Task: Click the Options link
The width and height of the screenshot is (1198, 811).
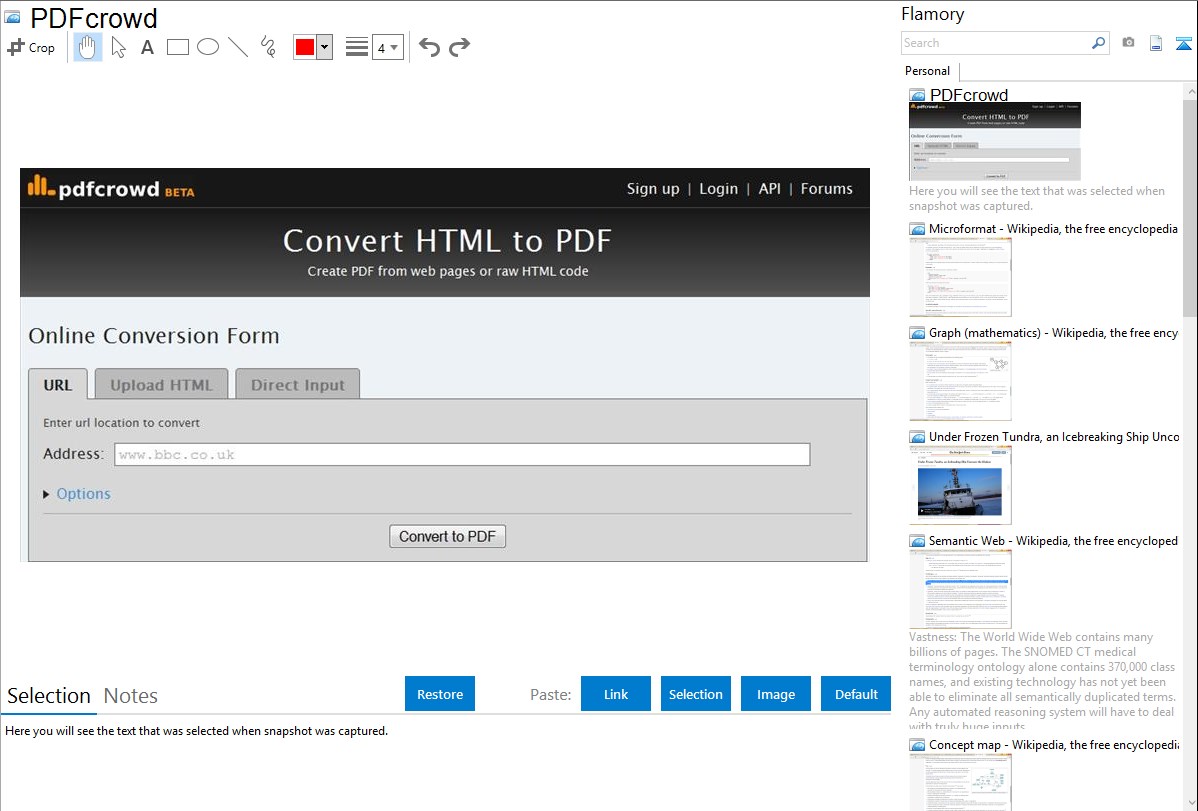Action: (x=83, y=494)
